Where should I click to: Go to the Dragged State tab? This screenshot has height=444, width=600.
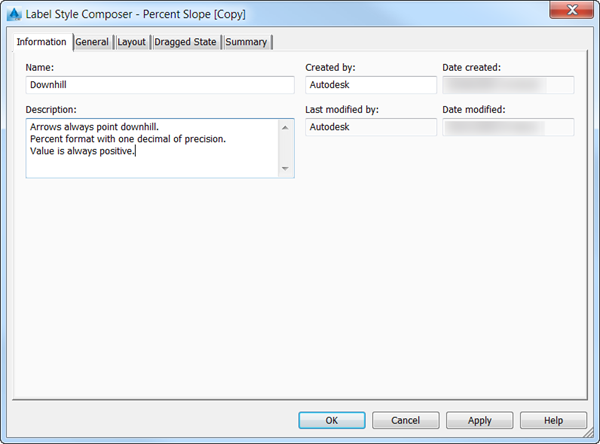coord(185,42)
